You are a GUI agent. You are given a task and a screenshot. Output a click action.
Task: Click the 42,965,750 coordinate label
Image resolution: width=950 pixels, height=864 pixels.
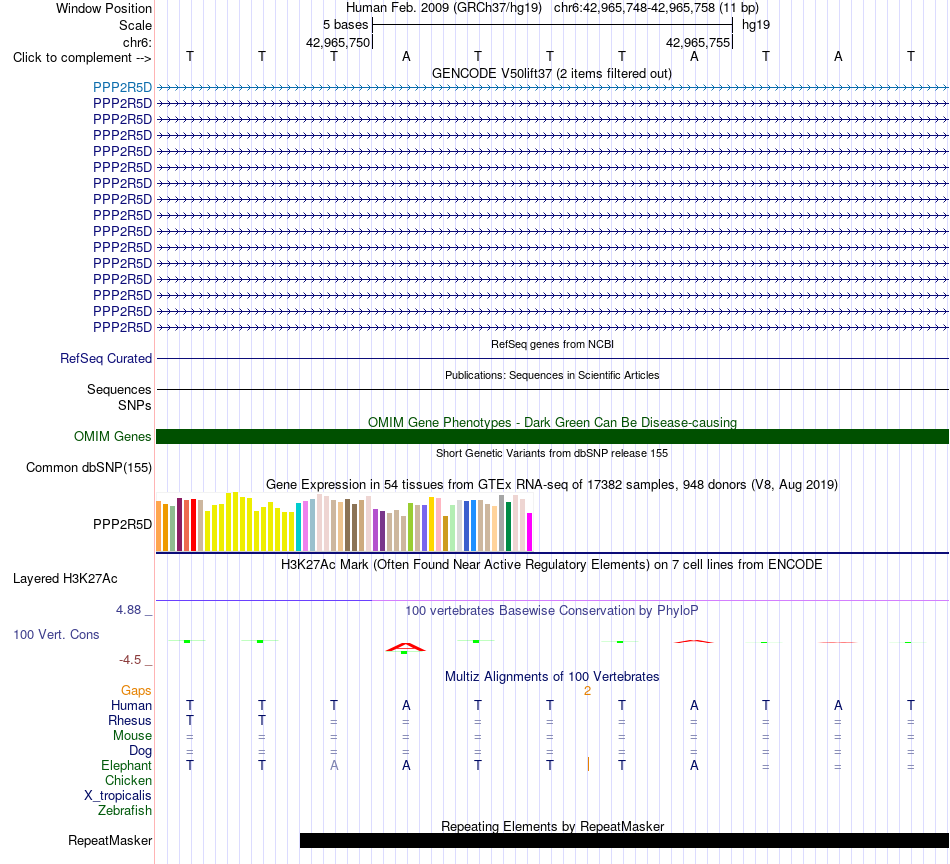337,42
